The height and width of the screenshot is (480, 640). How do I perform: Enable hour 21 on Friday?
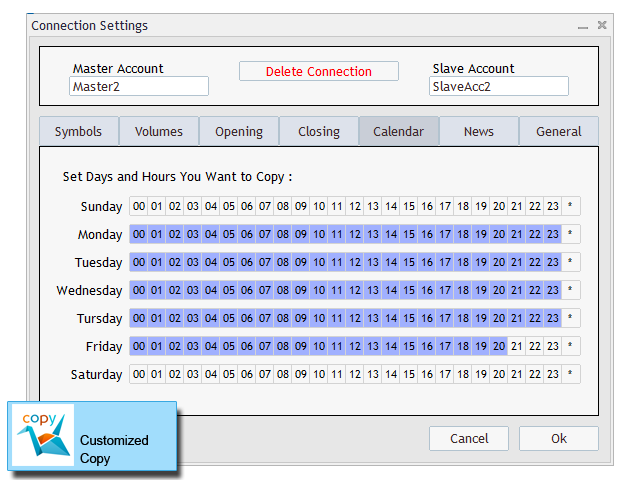pyautogui.click(x=516, y=347)
